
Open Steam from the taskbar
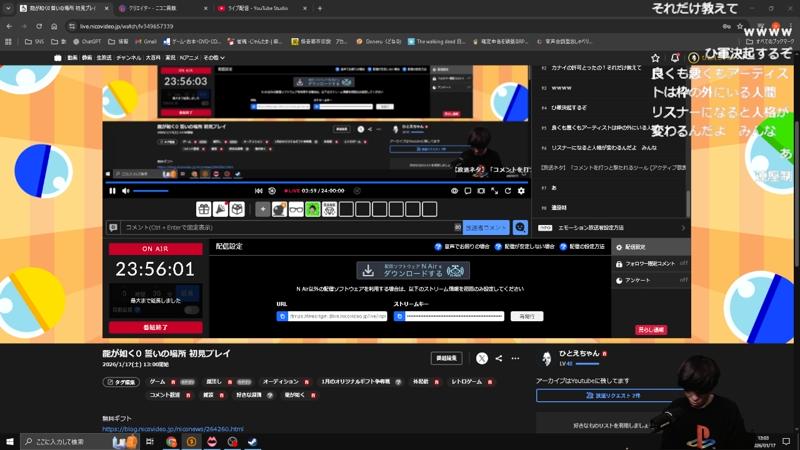click(x=252, y=441)
